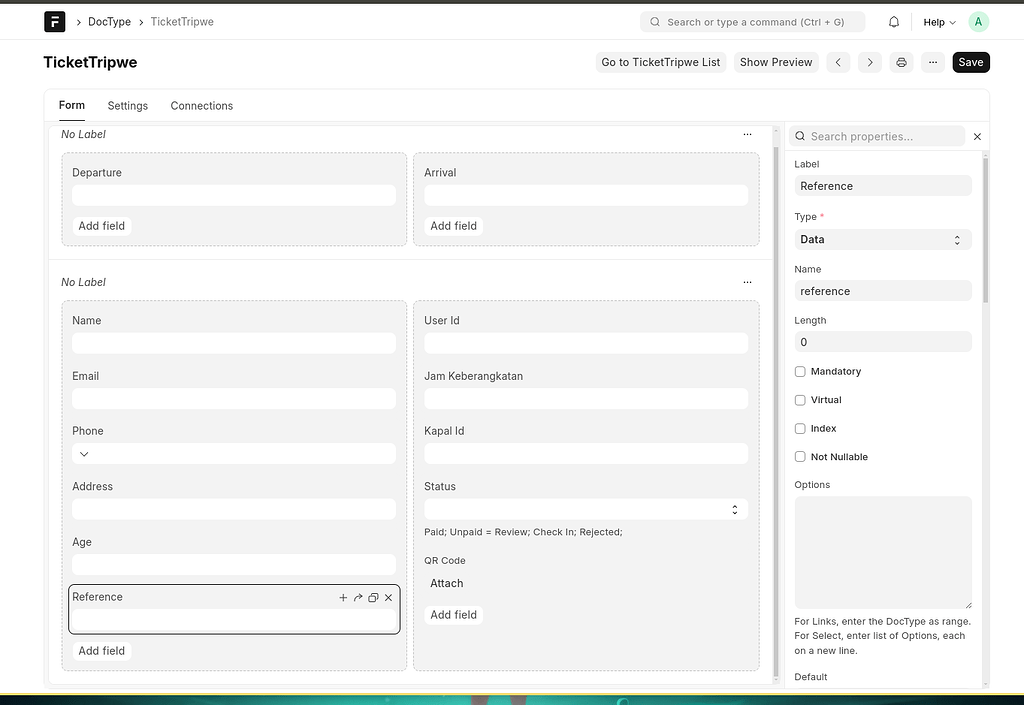Open Go to TicketTripwe List
Viewport: 1024px width, 705px height.
pyautogui.click(x=660, y=62)
